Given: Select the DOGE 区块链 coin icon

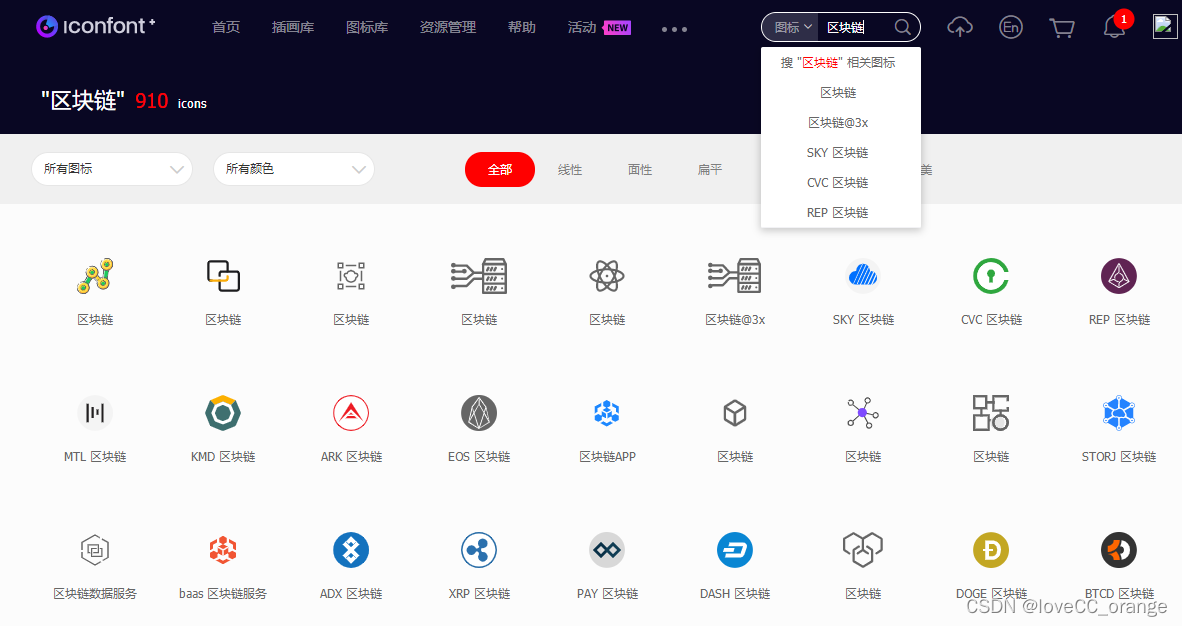Looking at the screenshot, I should tap(991, 550).
